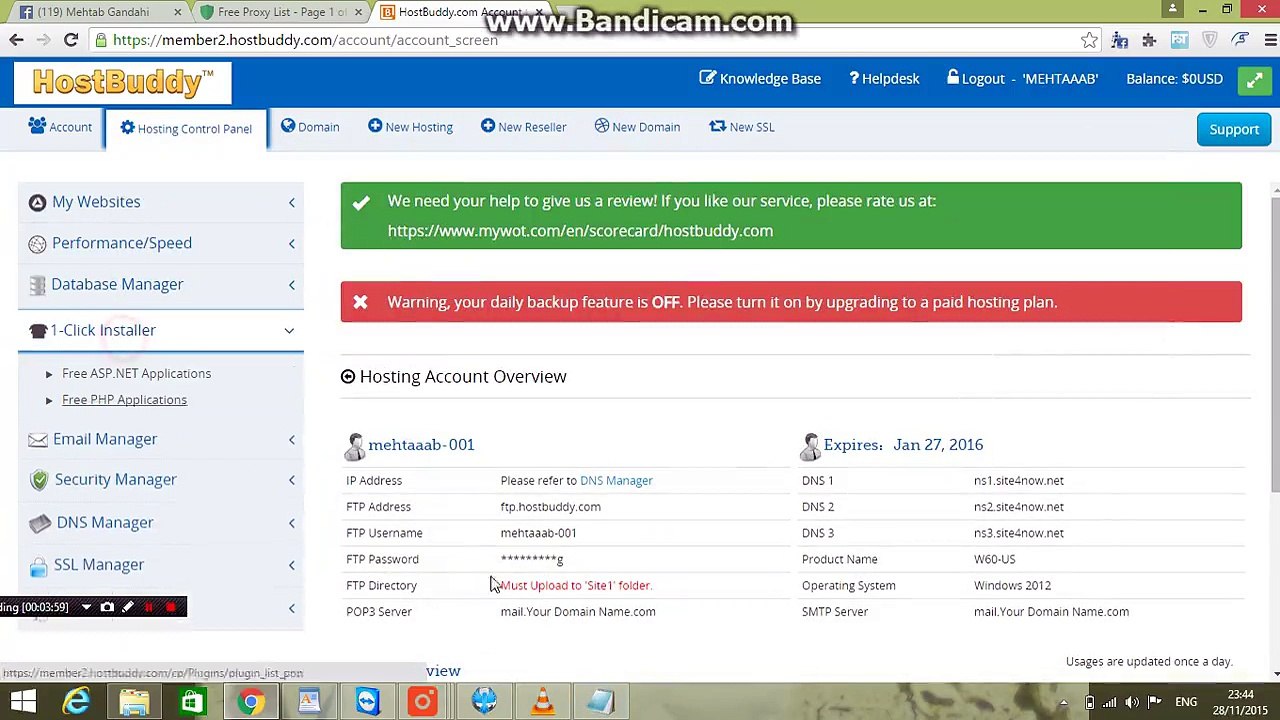
Task: Open Free PHP Applications
Action: click(124, 400)
